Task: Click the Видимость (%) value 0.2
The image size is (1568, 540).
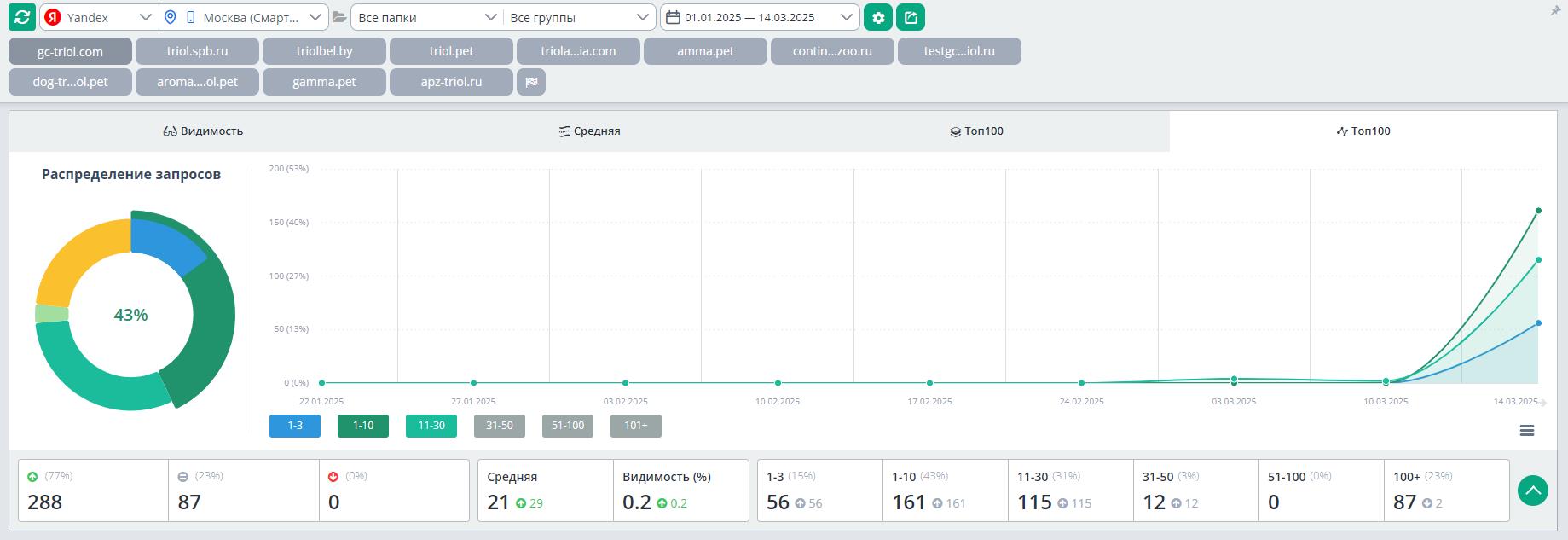Action: pos(637,502)
